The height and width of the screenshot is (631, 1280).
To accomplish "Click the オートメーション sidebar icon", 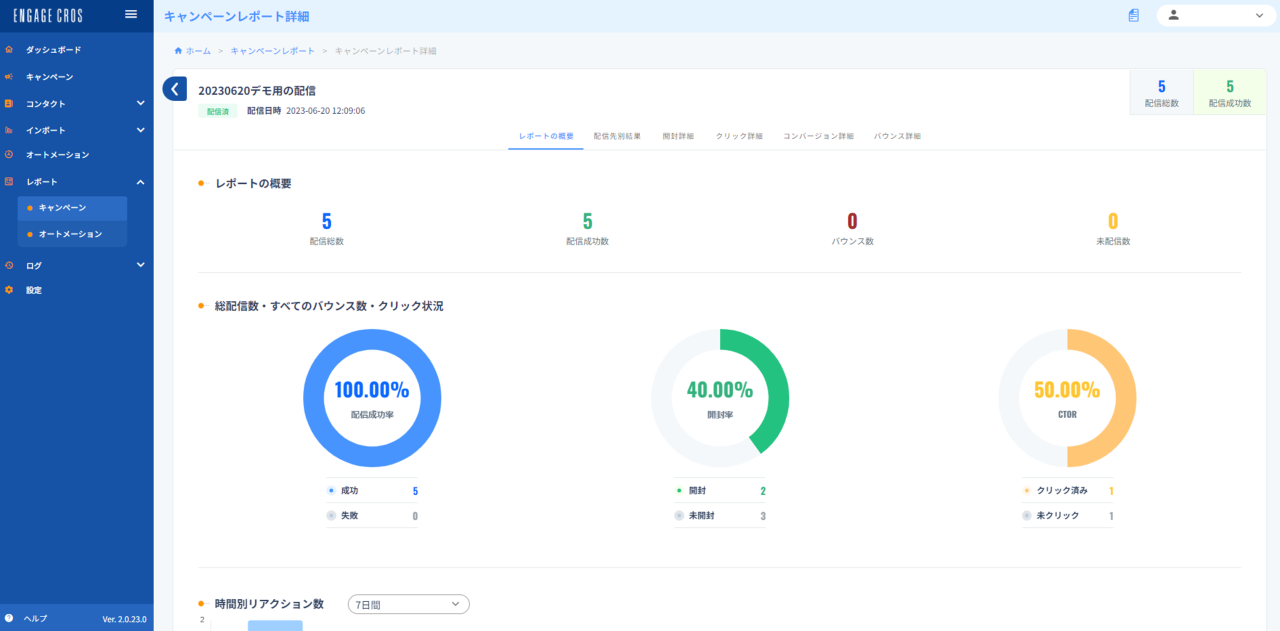I will (9, 155).
